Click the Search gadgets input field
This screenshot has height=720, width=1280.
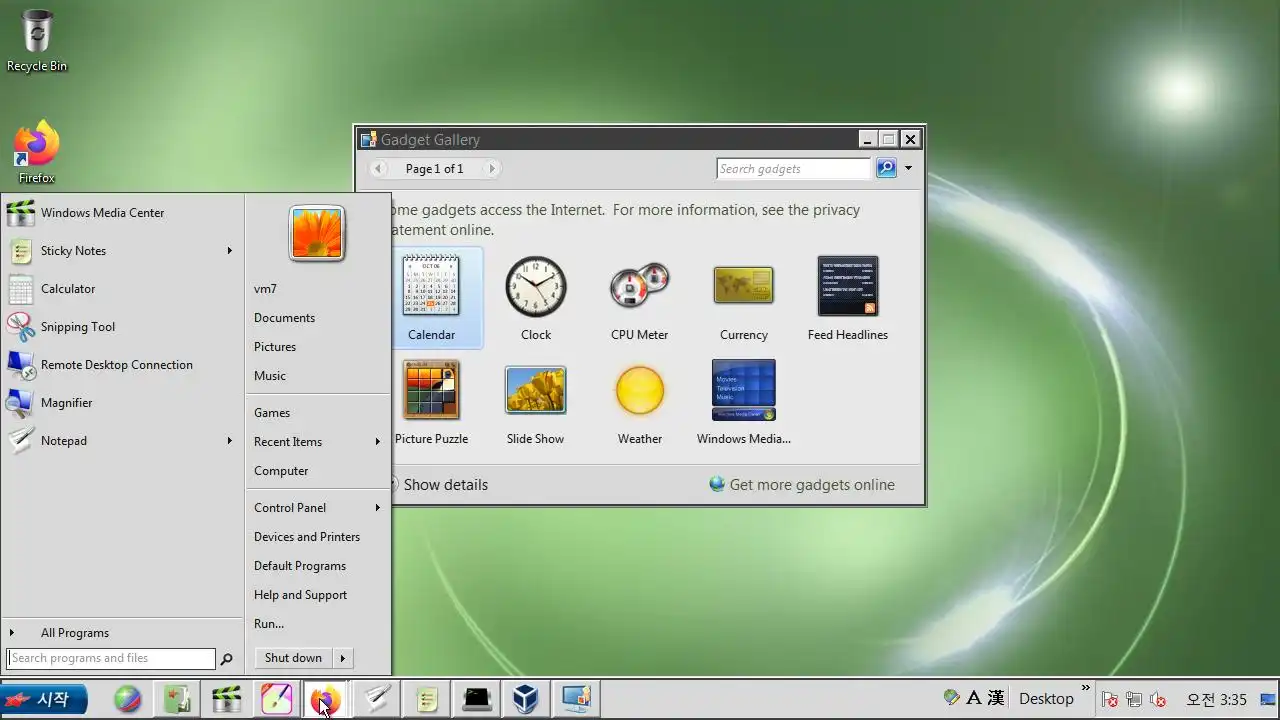[794, 168]
